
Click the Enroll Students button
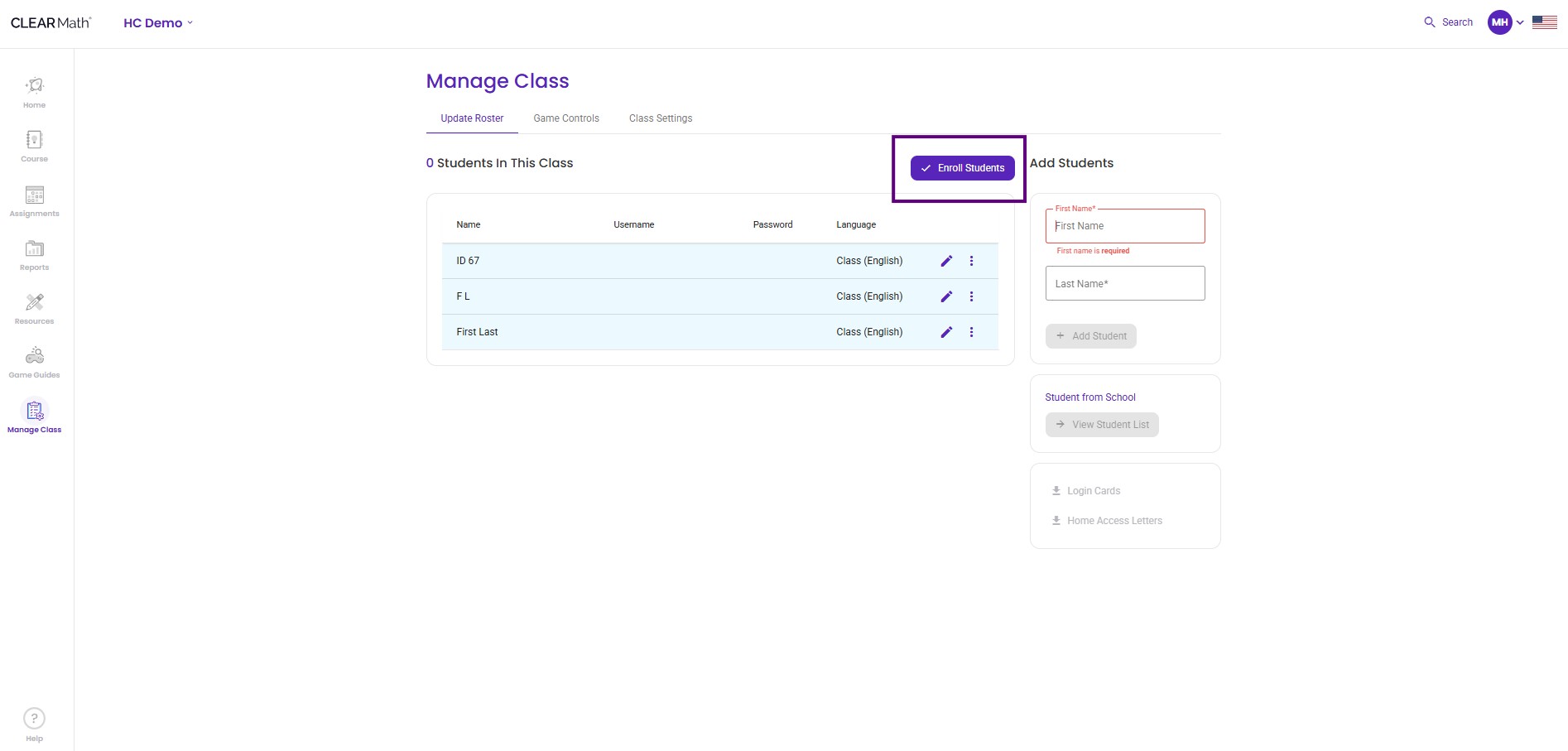pyautogui.click(x=962, y=167)
